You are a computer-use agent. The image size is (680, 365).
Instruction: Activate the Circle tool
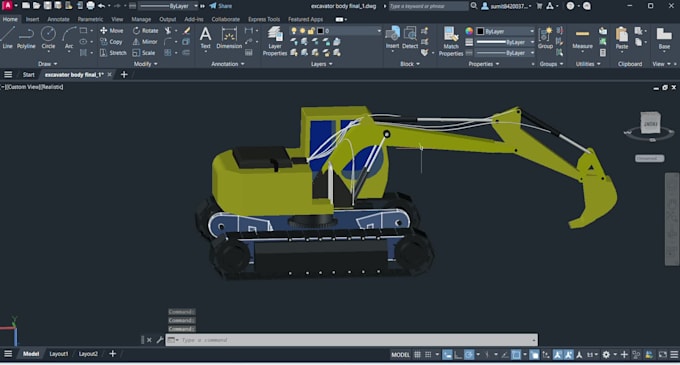click(x=48, y=38)
